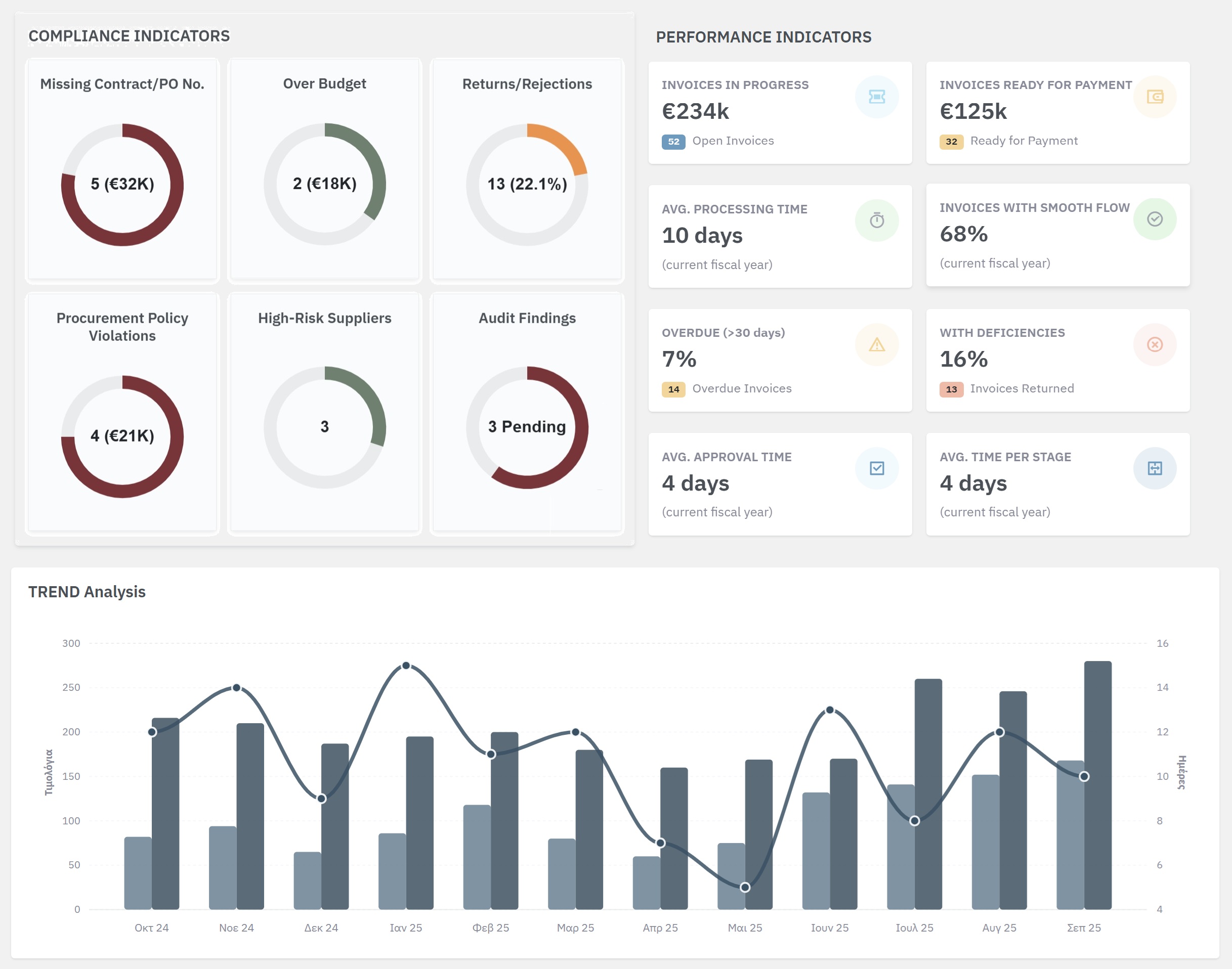Screen dimensions: 1232x969
Task: Click the Invoices In Progress ticket icon
Action: tap(876, 97)
